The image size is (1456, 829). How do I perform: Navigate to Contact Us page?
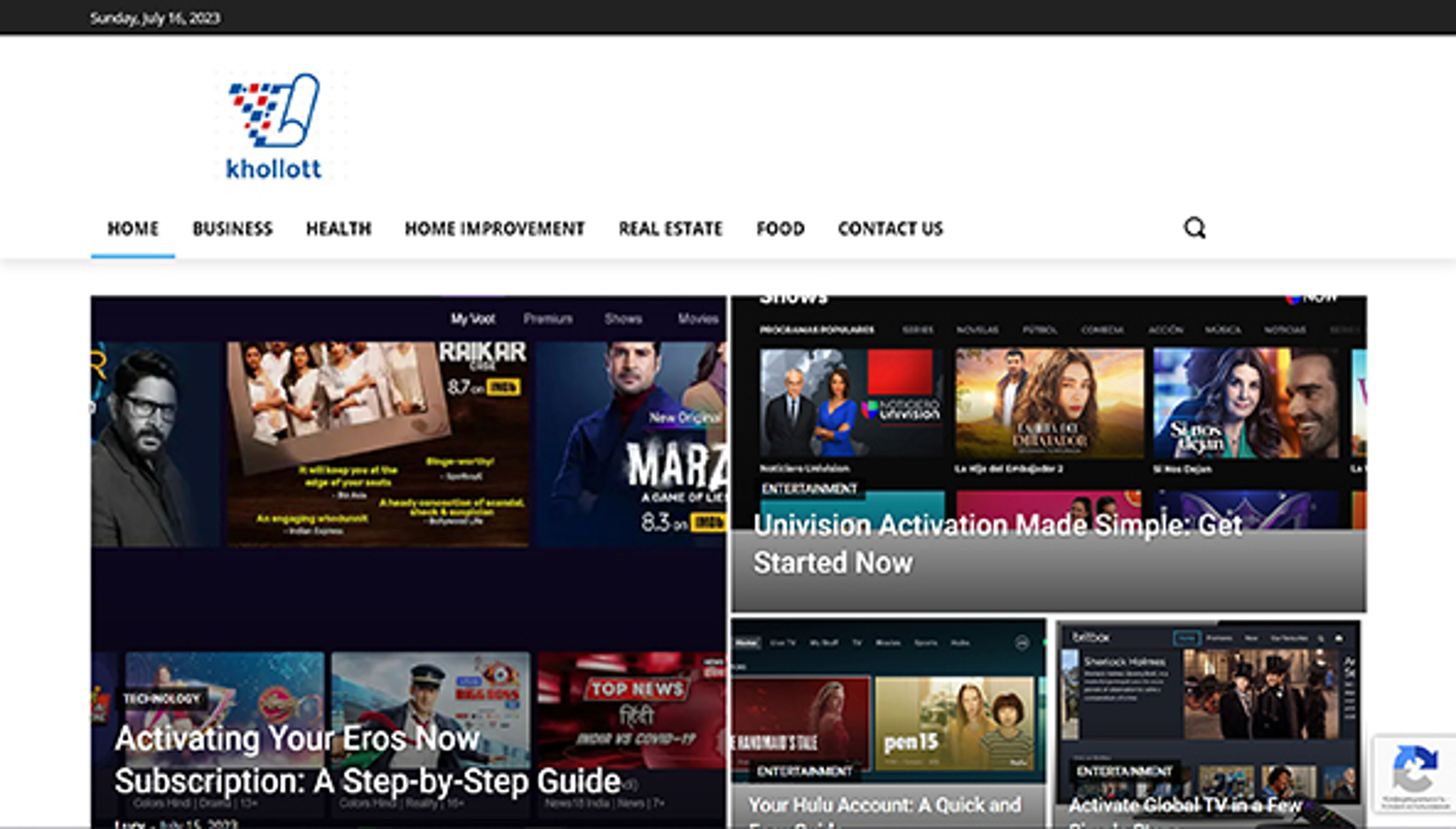pyautogui.click(x=890, y=229)
